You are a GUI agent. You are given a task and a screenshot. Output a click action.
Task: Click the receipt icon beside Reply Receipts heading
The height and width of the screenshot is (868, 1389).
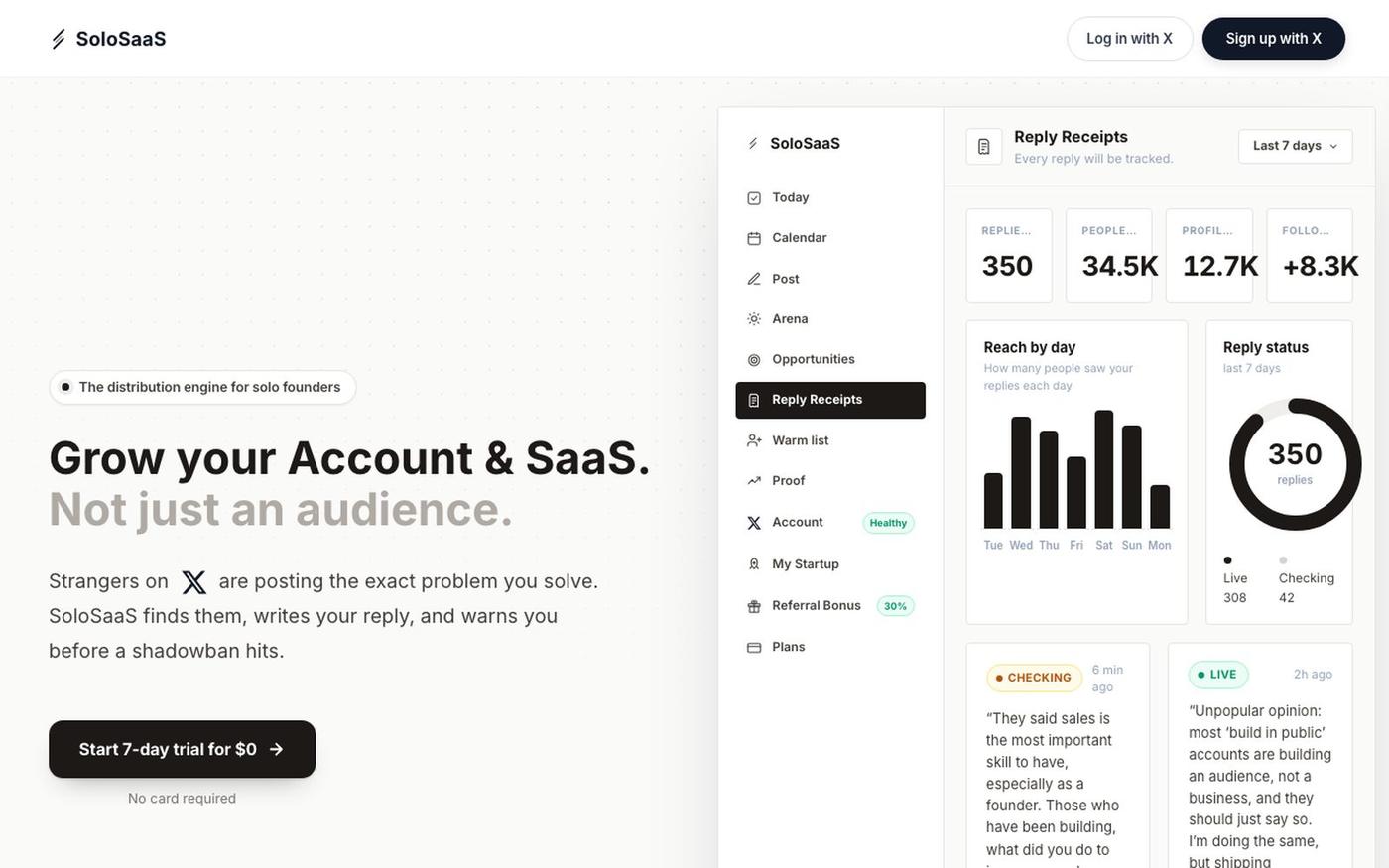click(984, 147)
